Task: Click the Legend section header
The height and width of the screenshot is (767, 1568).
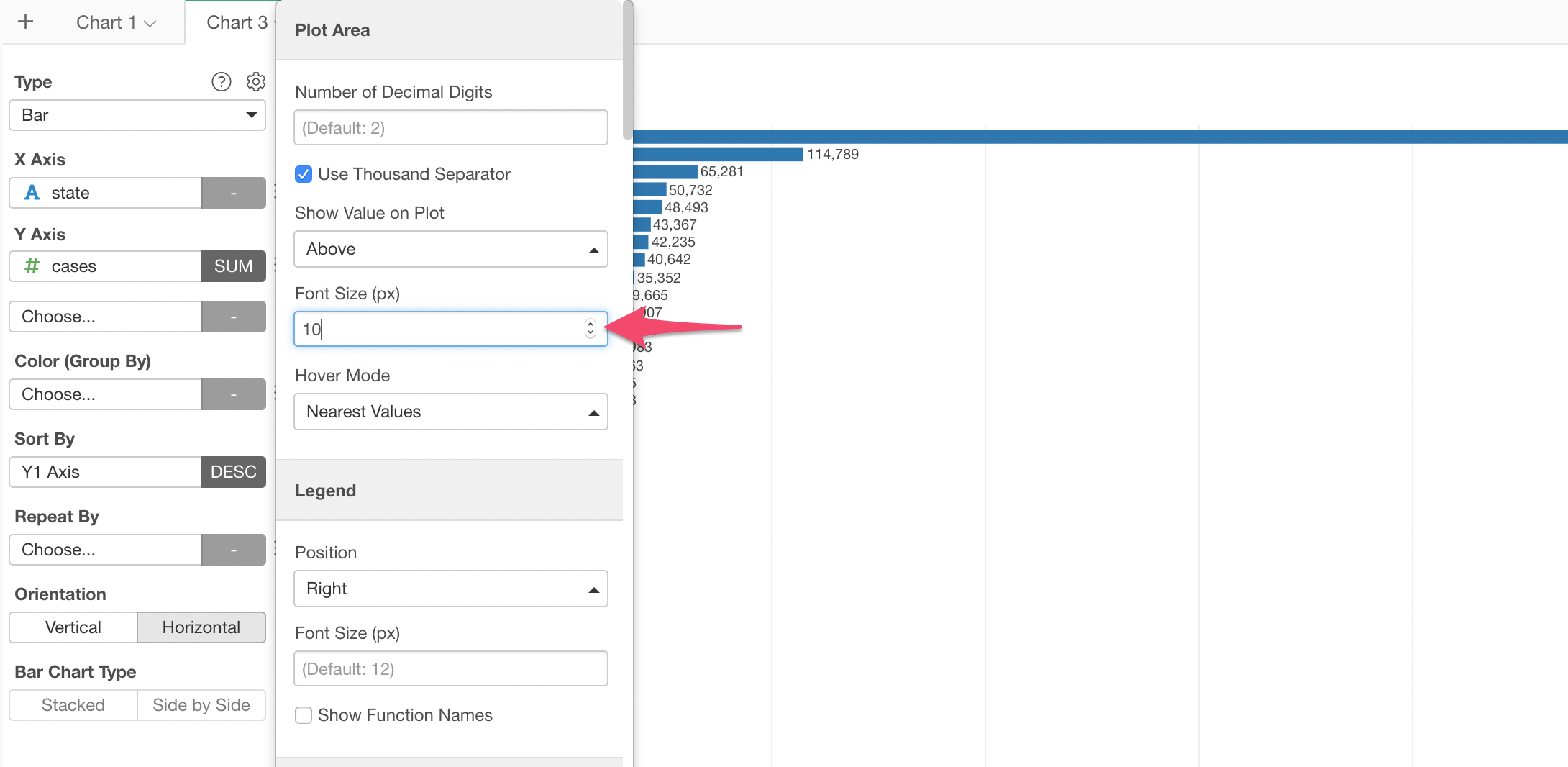Action: (x=450, y=491)
